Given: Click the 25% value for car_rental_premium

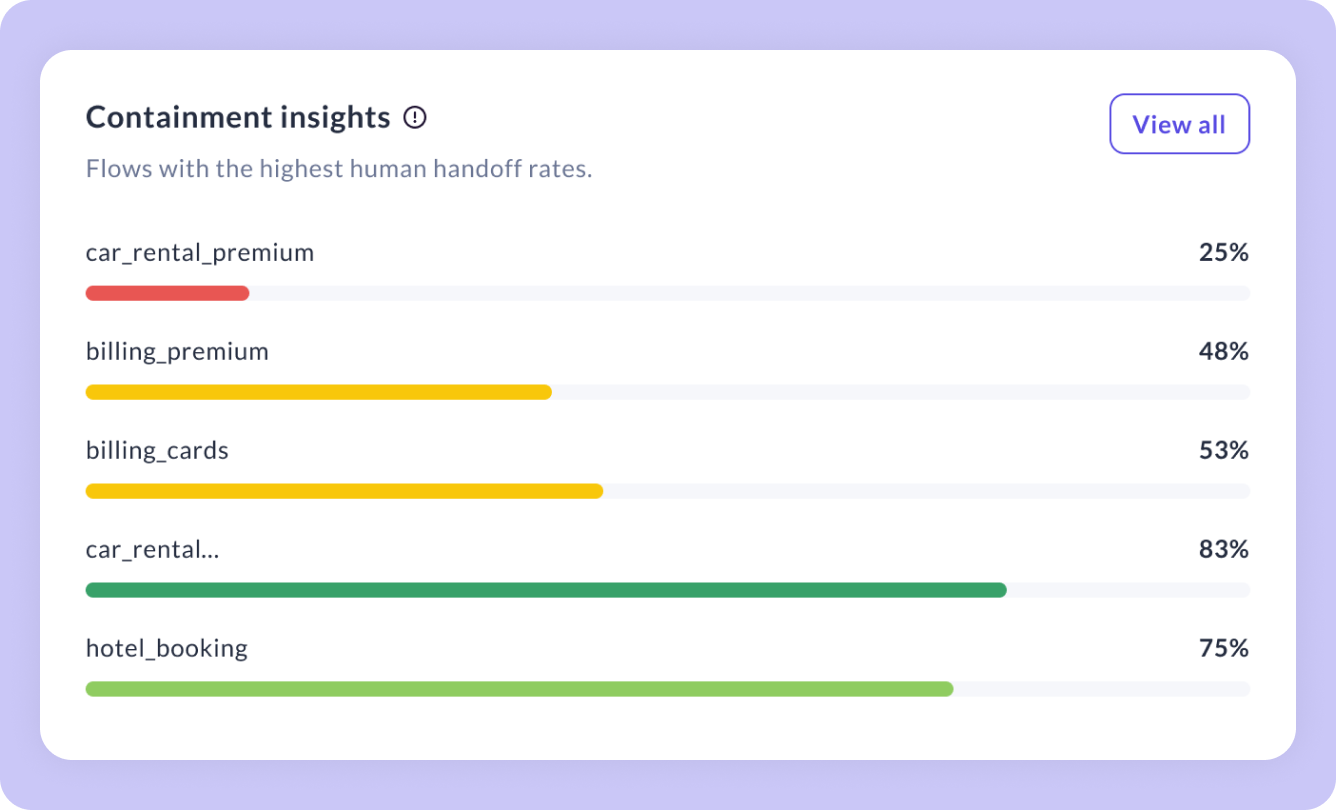Looking at the screenshot, I should 1224,252.
